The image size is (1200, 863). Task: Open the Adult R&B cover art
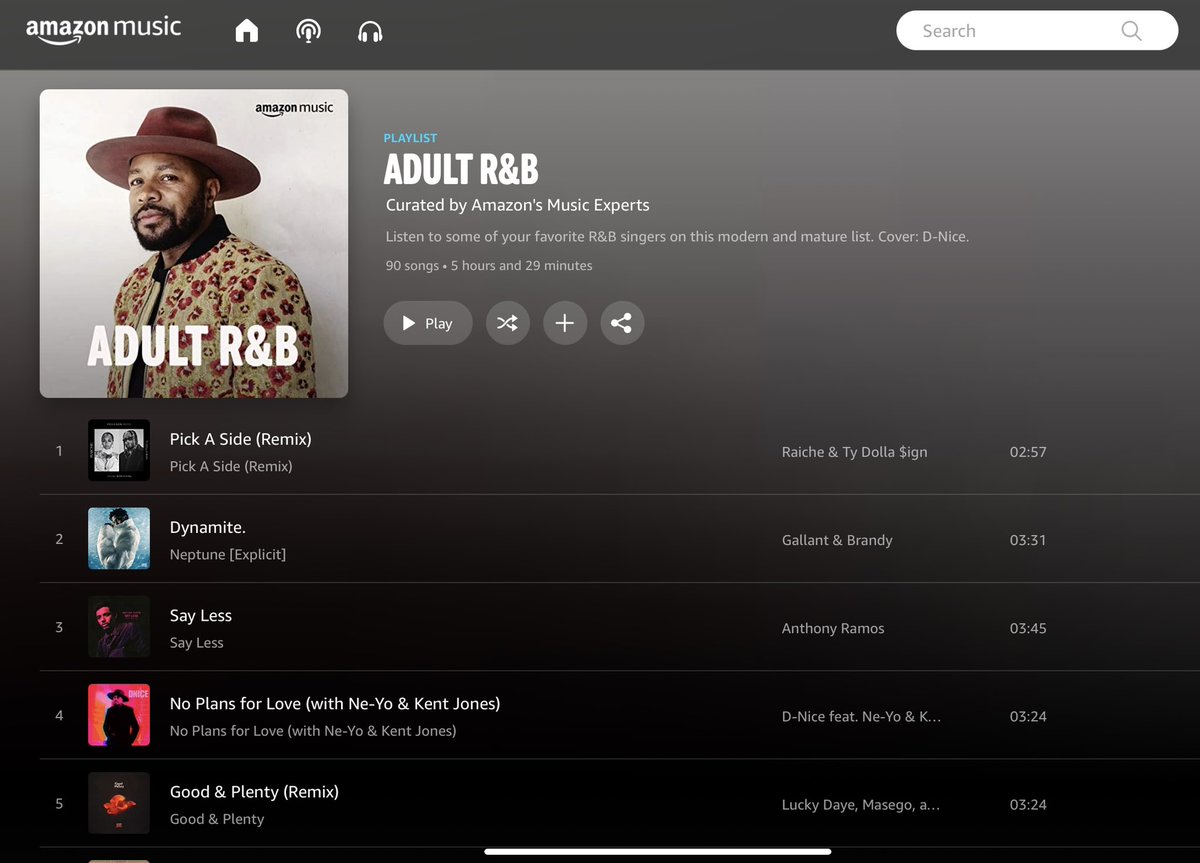(x=194, y=244)
